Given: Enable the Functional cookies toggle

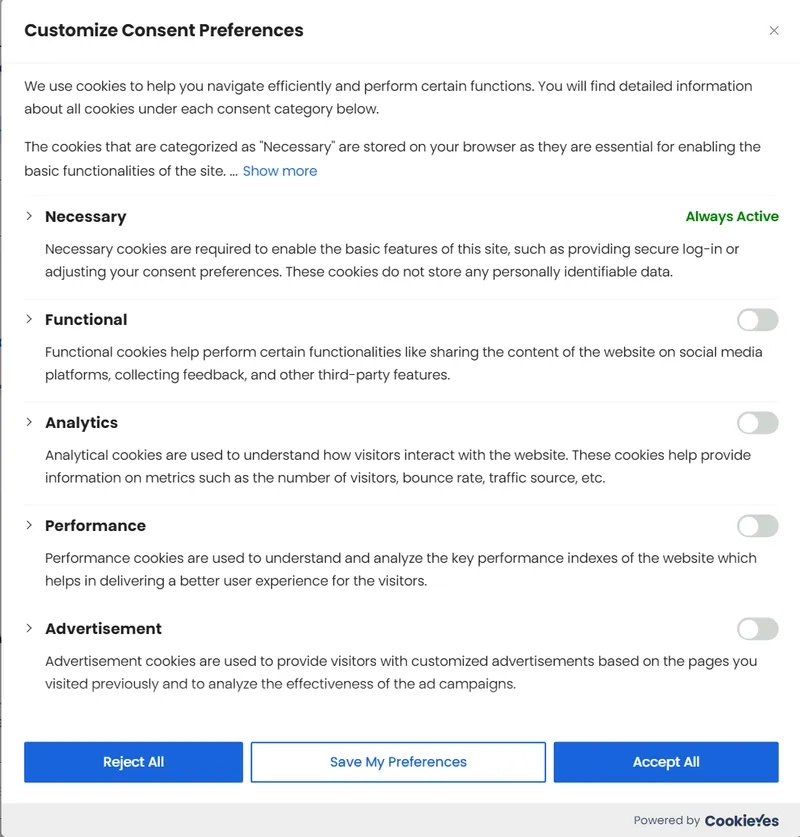Looking at the screenshot, I should click(757, 319).
